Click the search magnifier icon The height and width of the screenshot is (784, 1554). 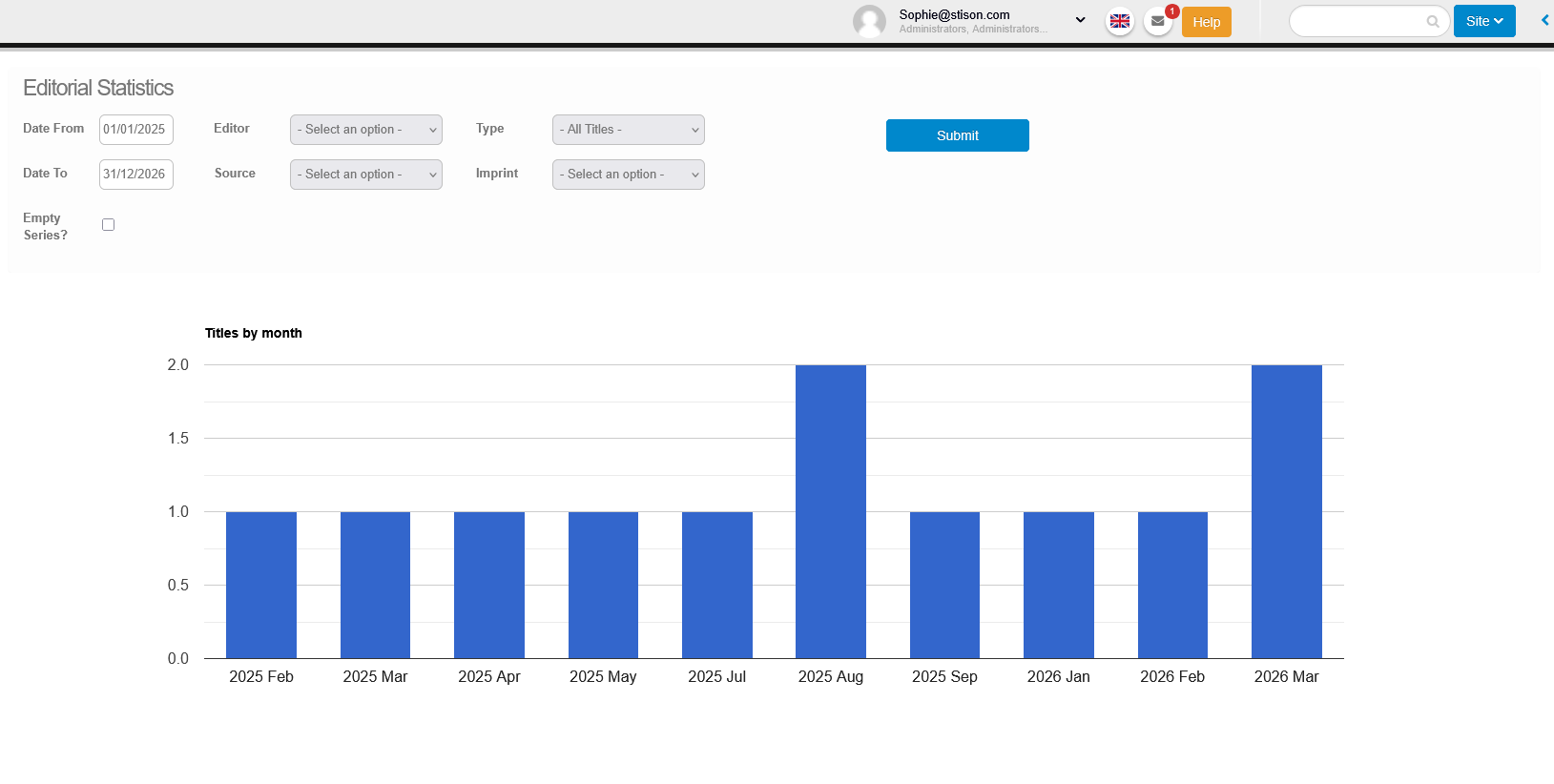(x=1432, y=21)
